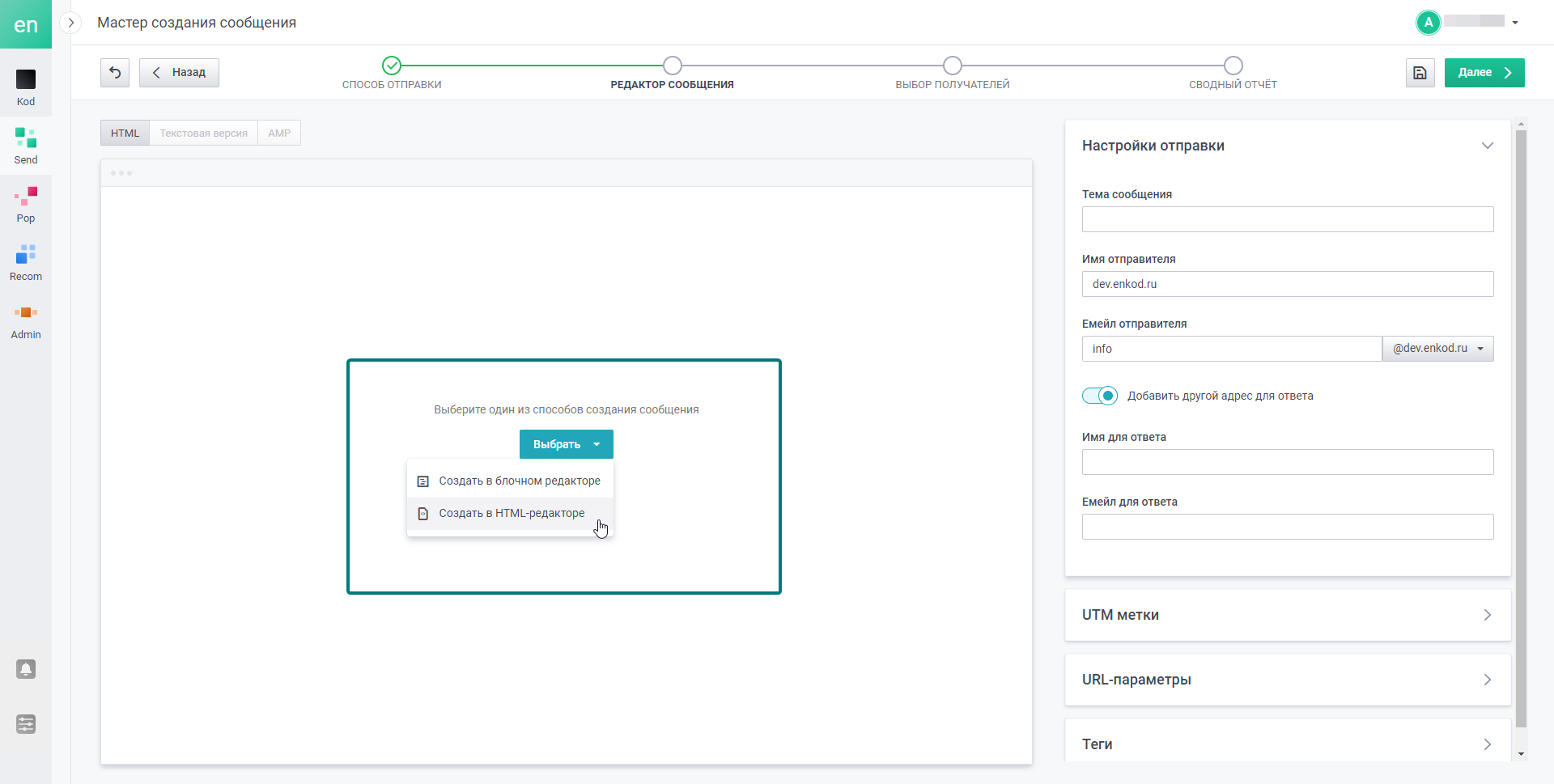Image resolution: width=1554 pixels, height=784 pixels.
Task: Save the message with the floppy icon
Action: click(1420, 73)
